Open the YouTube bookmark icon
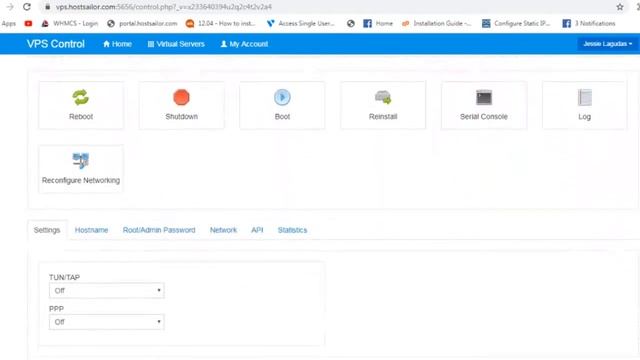The height and width of the screenshot is (360, 640). [28, 24]
